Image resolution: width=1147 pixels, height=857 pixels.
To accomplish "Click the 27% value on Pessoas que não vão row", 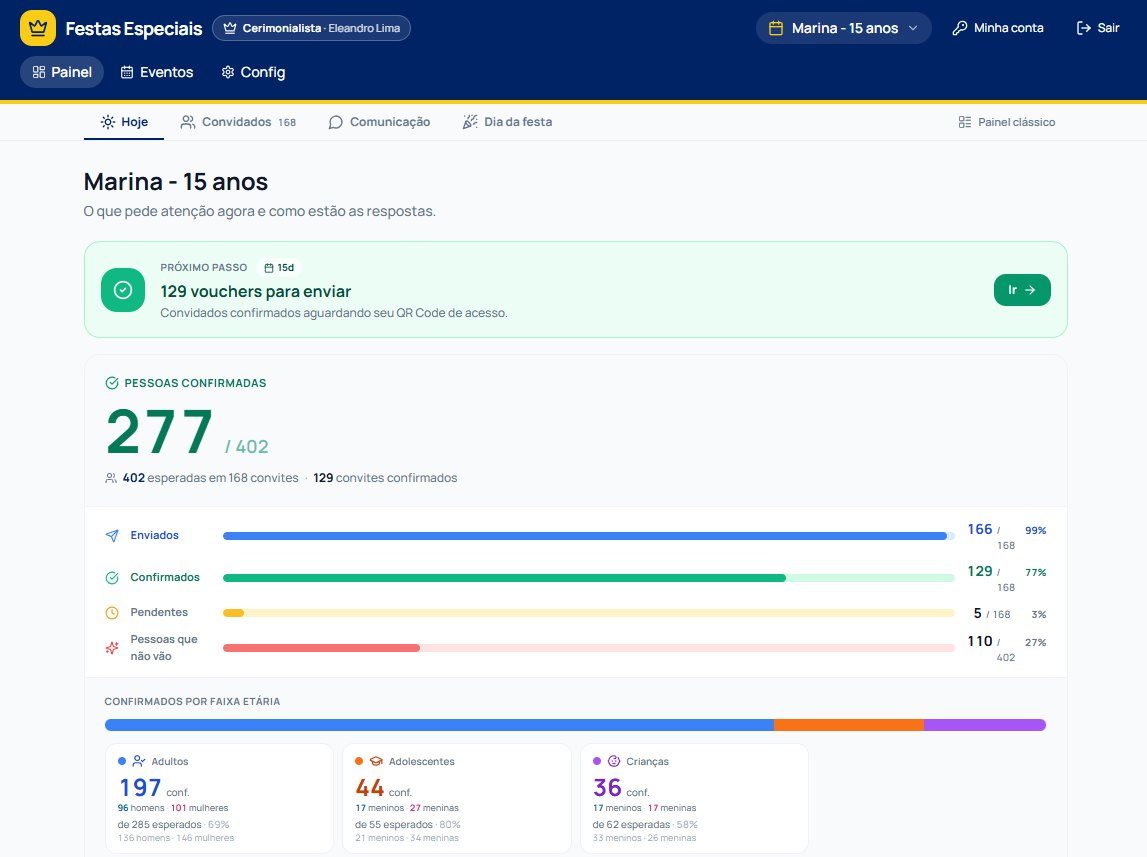I will point(1035,643).
